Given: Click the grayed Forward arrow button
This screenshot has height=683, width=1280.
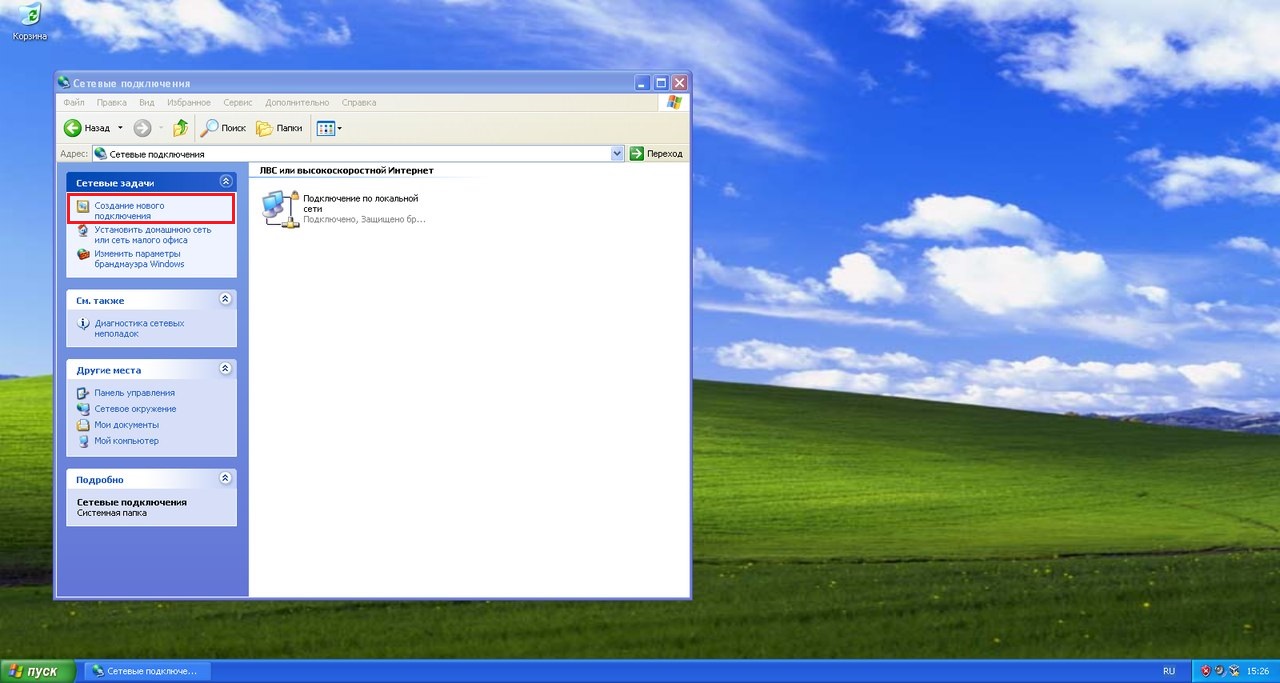Looking at the screenshot, I should click(142, 128).
